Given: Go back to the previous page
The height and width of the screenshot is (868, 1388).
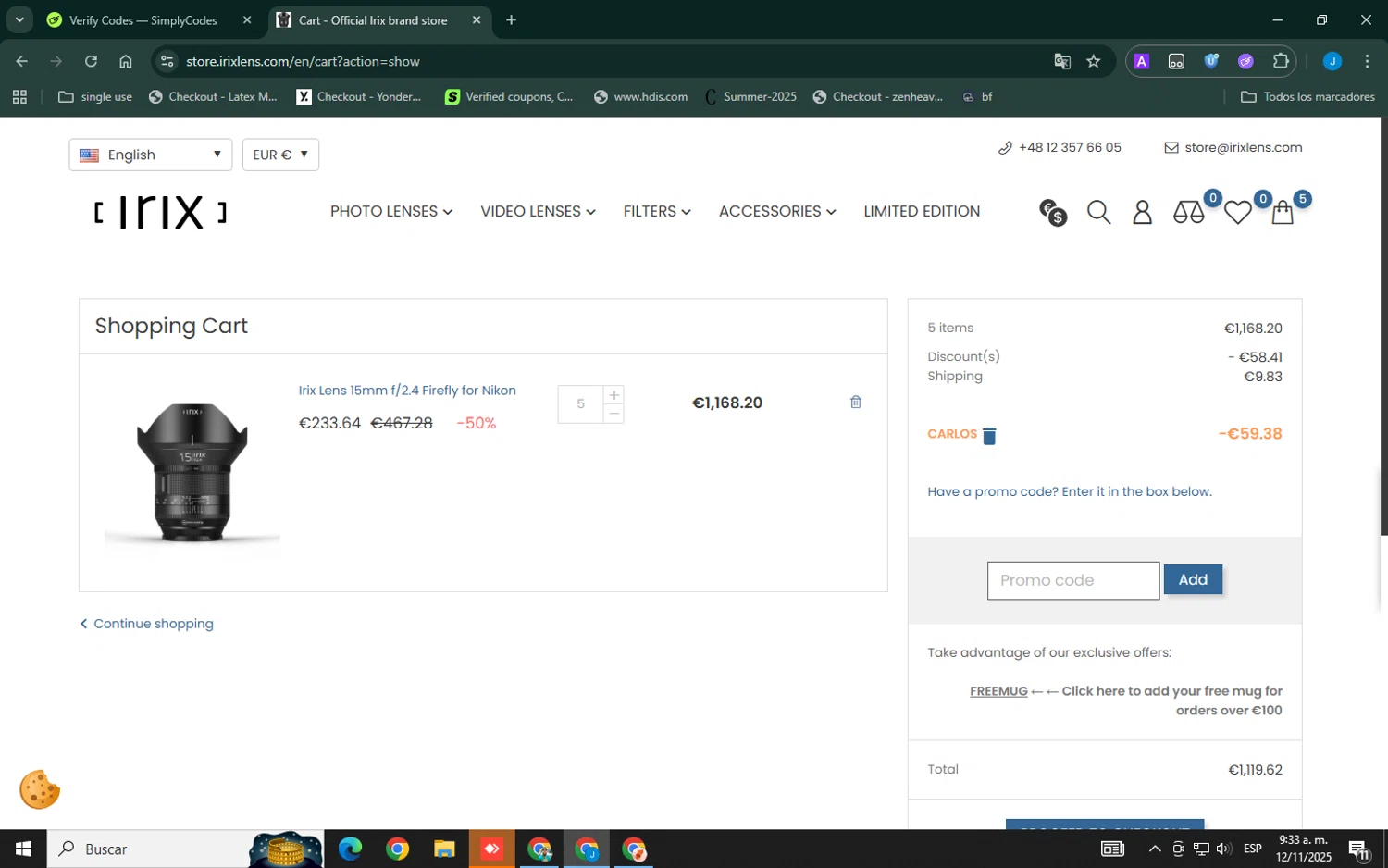Looking at the screenshot, I should (x=22, y=61).
